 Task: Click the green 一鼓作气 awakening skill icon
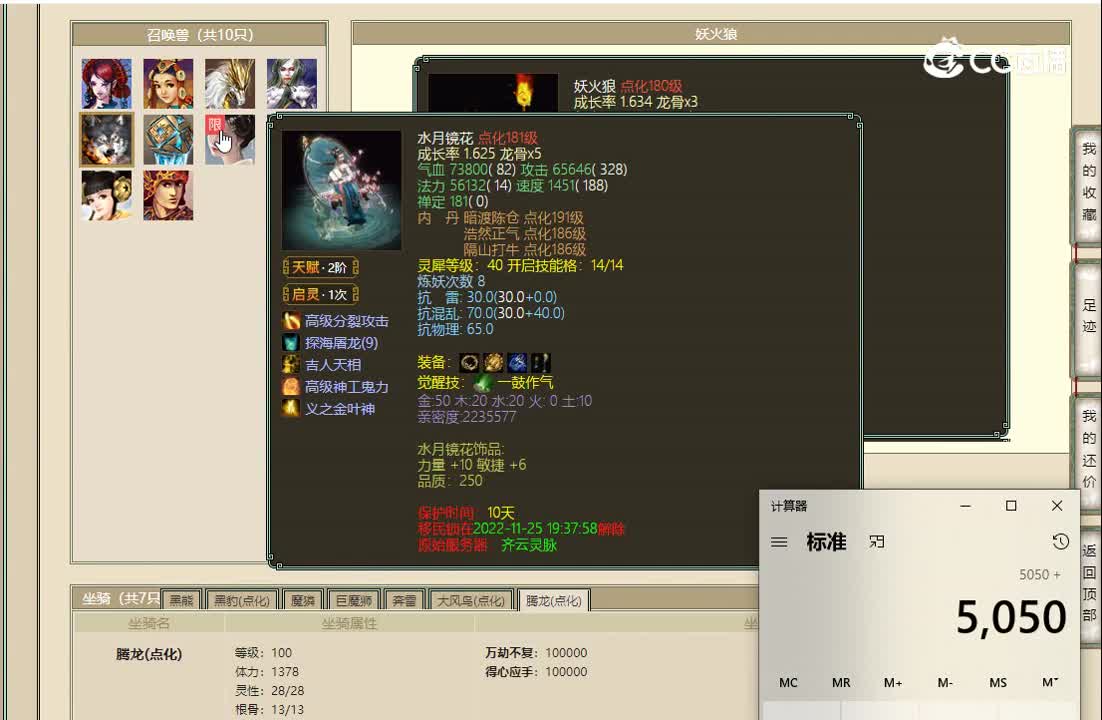tap(482, 382)
